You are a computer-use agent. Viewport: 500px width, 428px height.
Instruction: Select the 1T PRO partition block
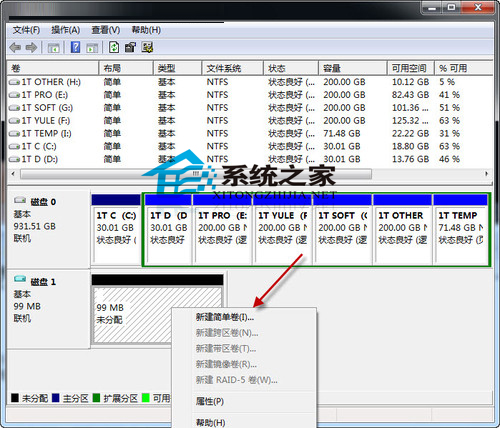pos(222,229)
